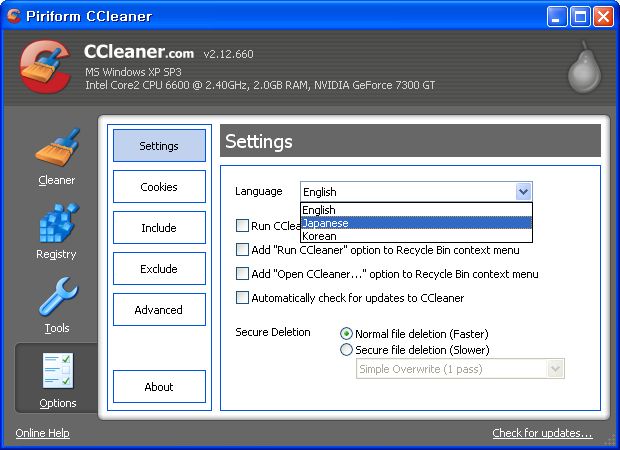Click Check for updates... link
Viewport: 620px width, 450px height.
click(x=542, y=433)
